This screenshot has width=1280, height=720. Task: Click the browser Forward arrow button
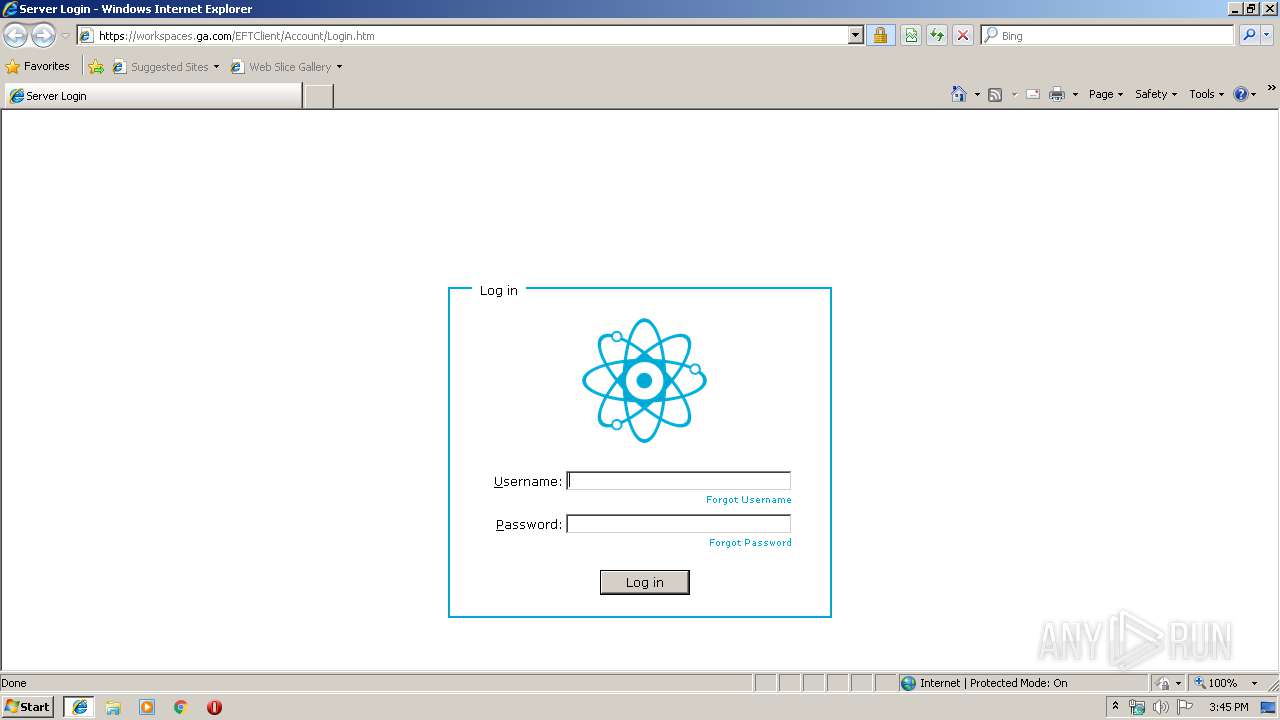(43, 36)
